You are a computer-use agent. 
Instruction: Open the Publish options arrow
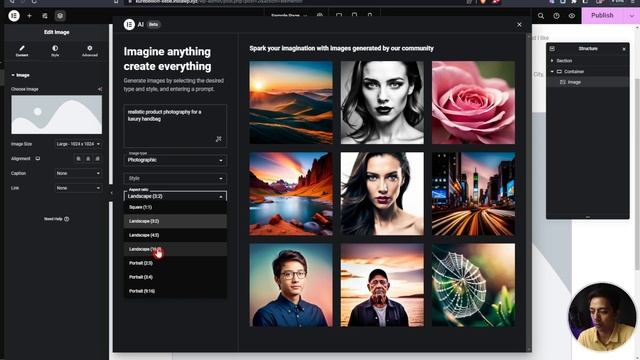pos(631,16)
